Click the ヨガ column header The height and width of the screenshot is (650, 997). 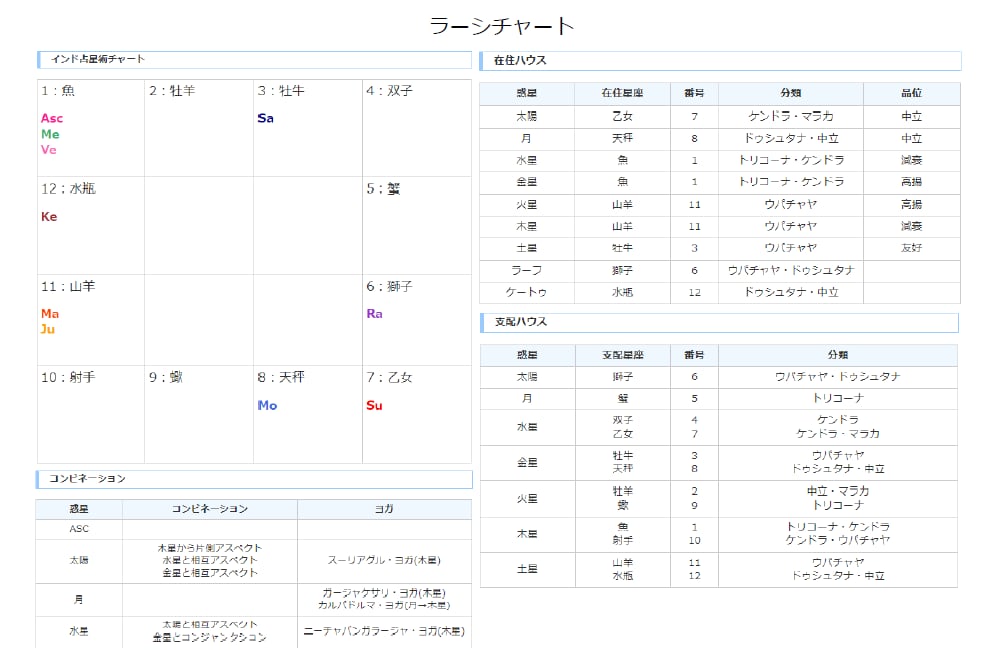(383, 509)
